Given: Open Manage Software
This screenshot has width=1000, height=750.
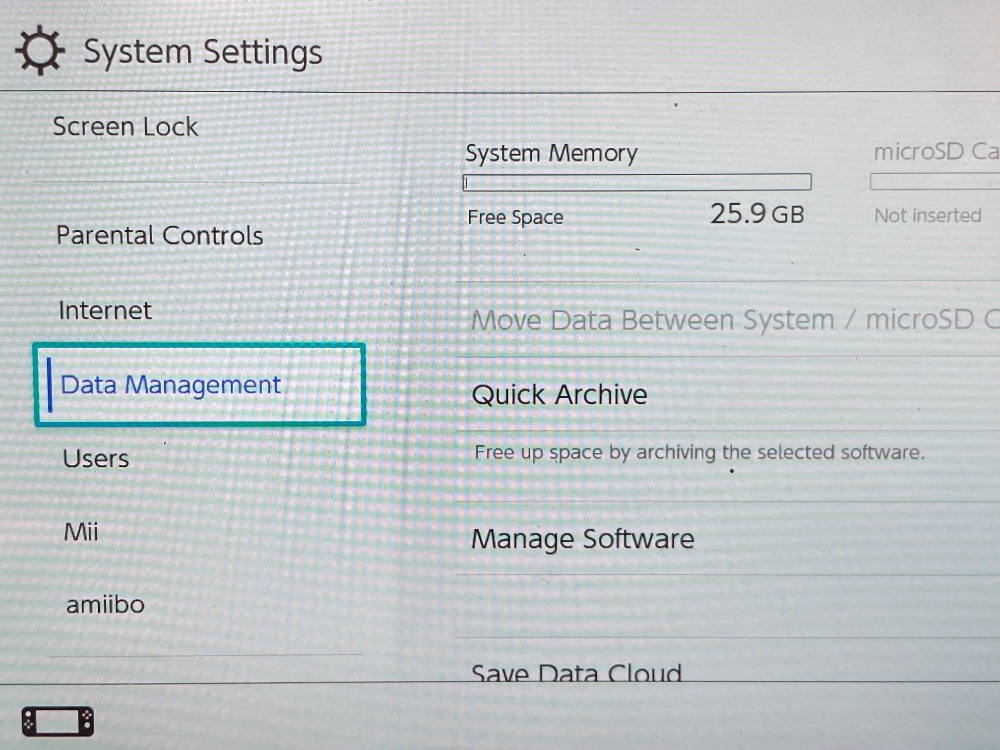Looking at the screenshot, I should [583, 539].
